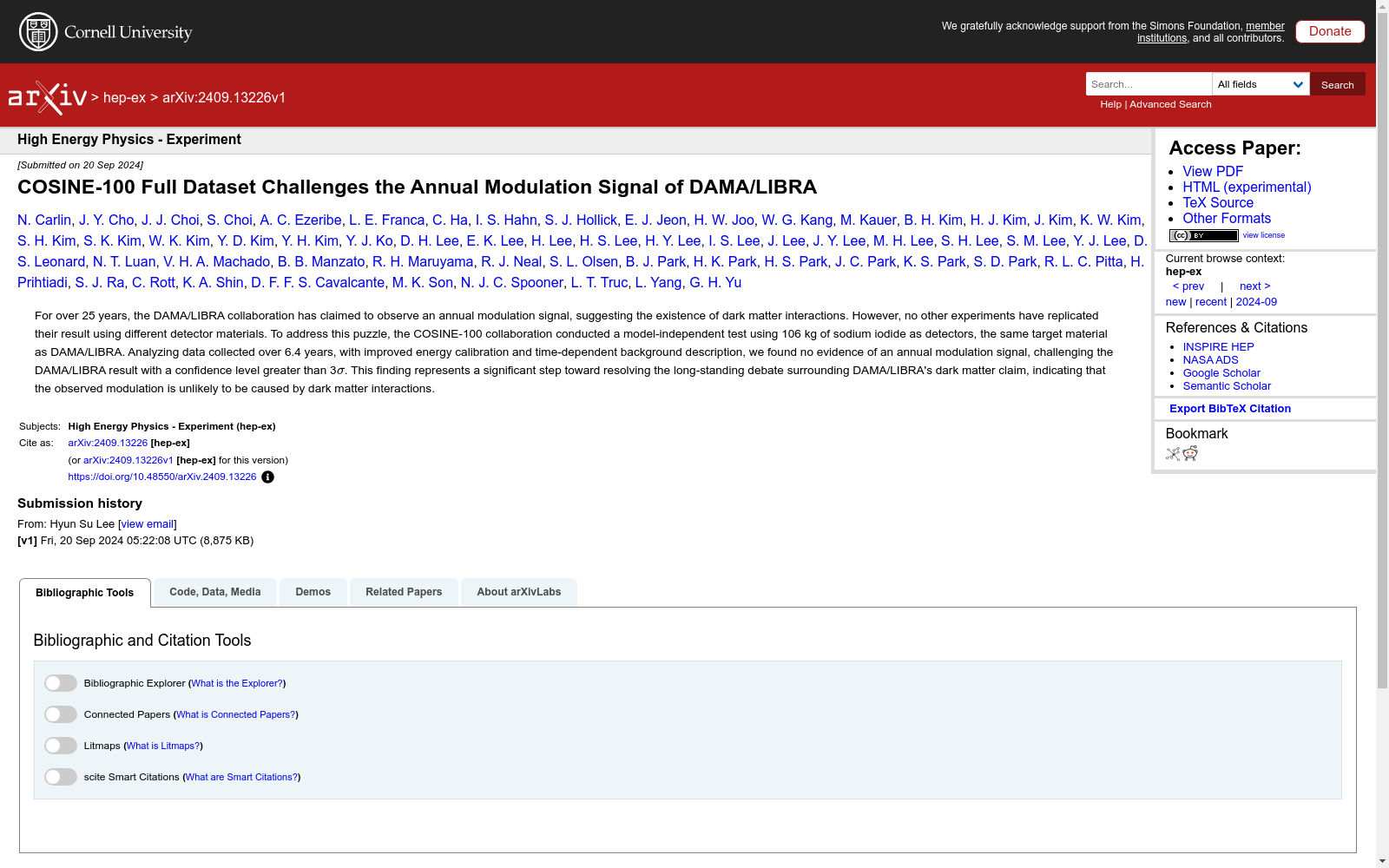Image resolution: width=1389 pixels, height=868 pixels.
Task: Click the page vertical scrollbar thumb
Action: 1382,351
